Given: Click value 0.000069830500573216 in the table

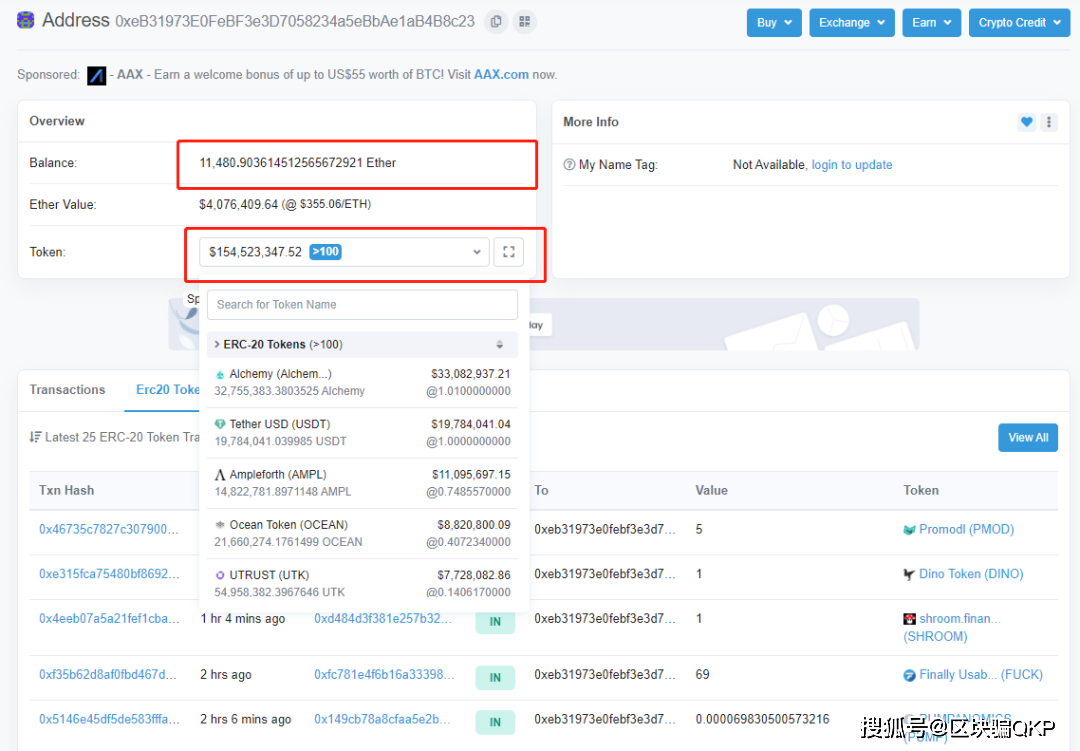Looking at the screenshot, I should point(762,719).
